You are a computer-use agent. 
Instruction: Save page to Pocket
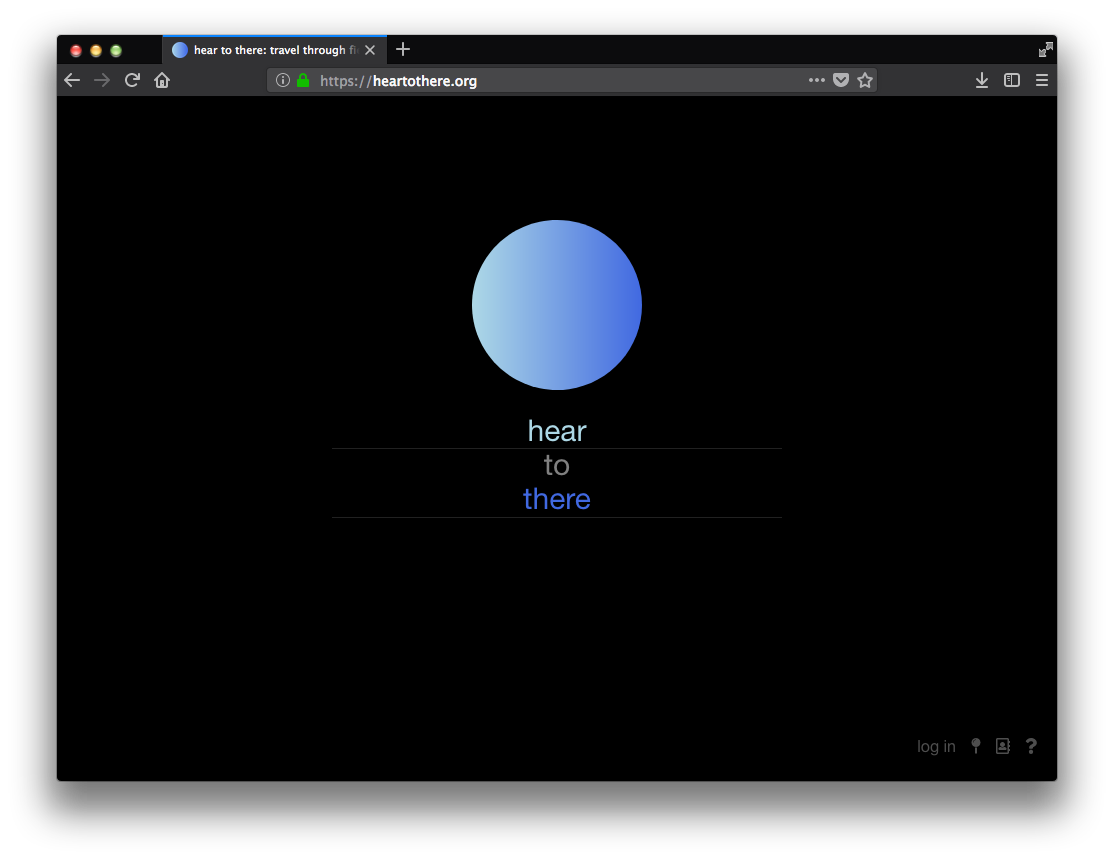pos(841,80)
